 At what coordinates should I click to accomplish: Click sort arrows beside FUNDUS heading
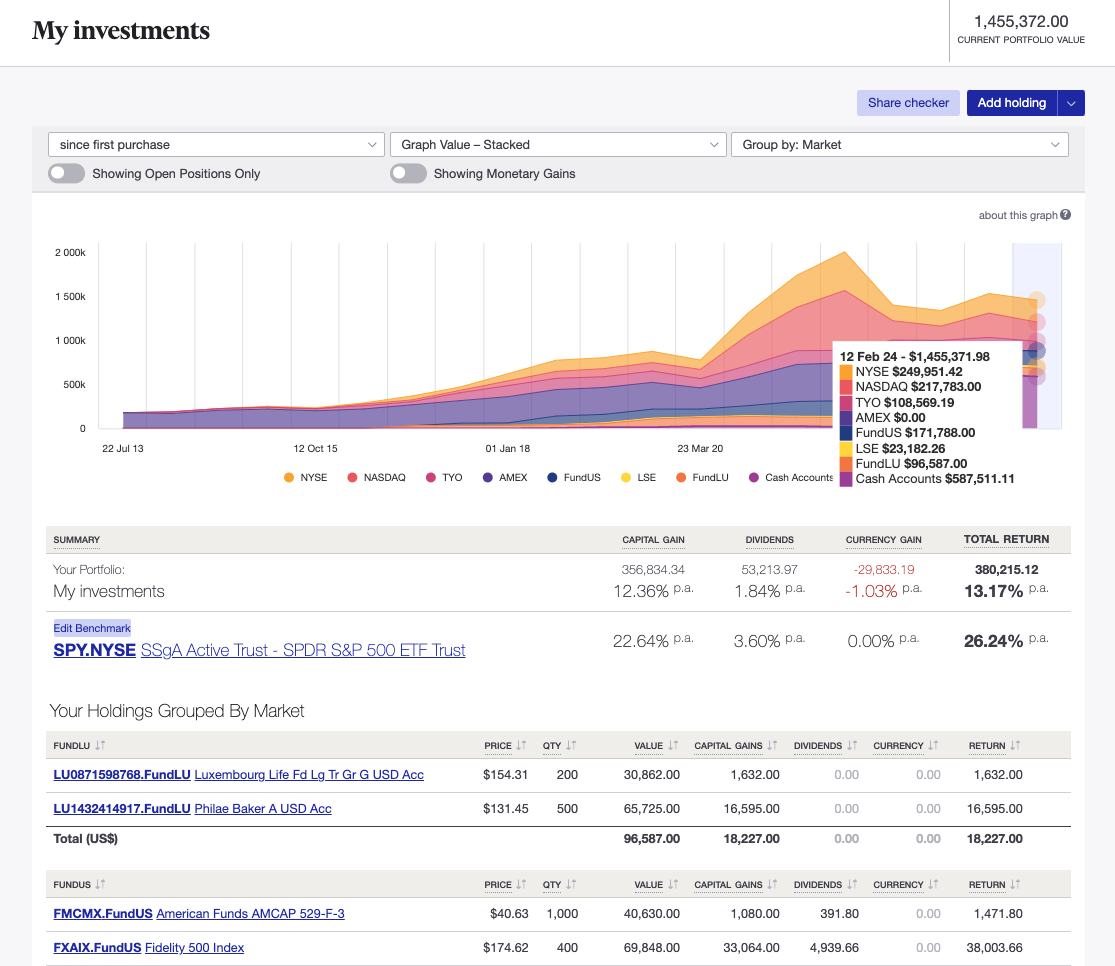click(x=100, y=884)
